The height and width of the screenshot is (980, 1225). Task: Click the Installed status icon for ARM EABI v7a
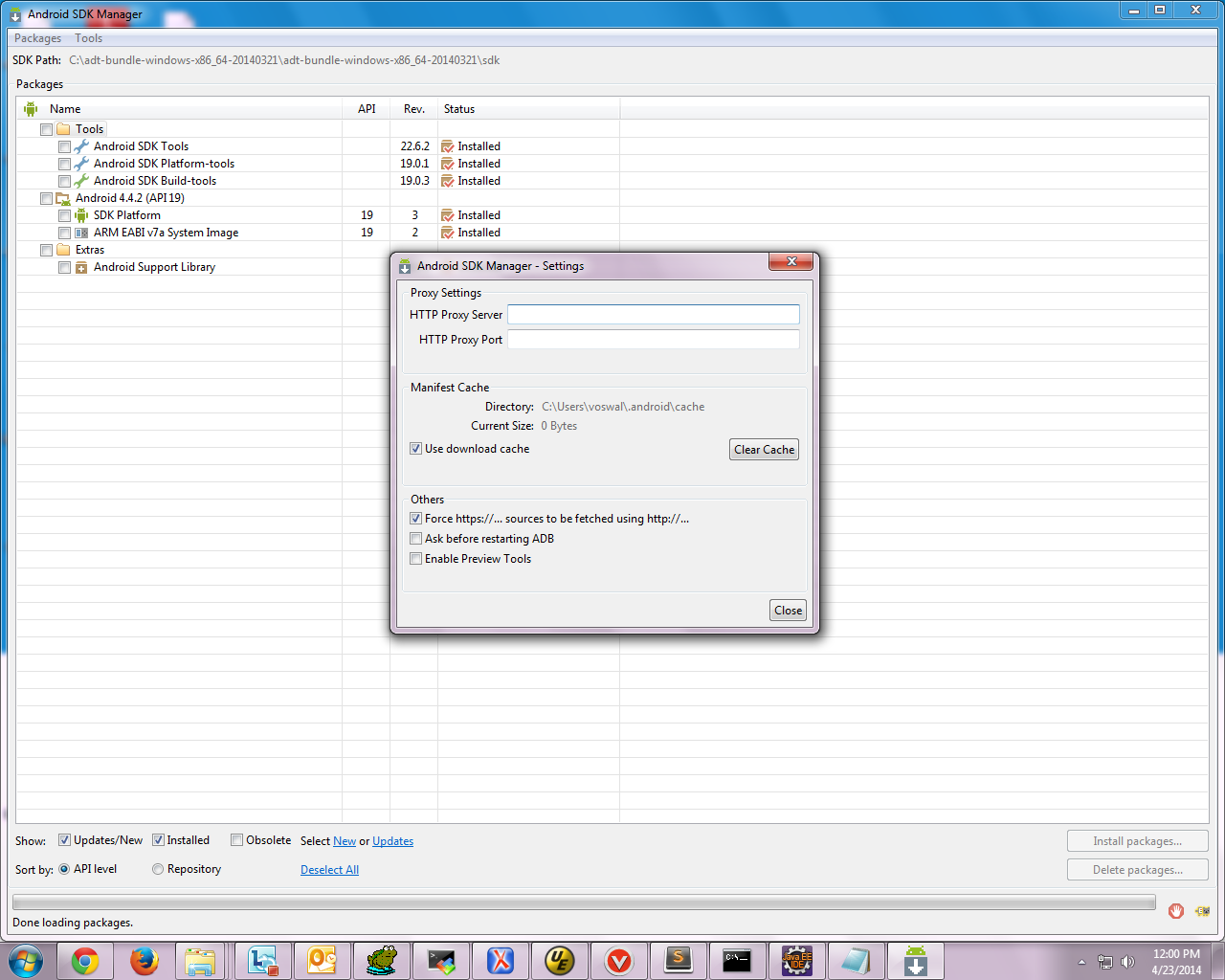click(447, 233)
